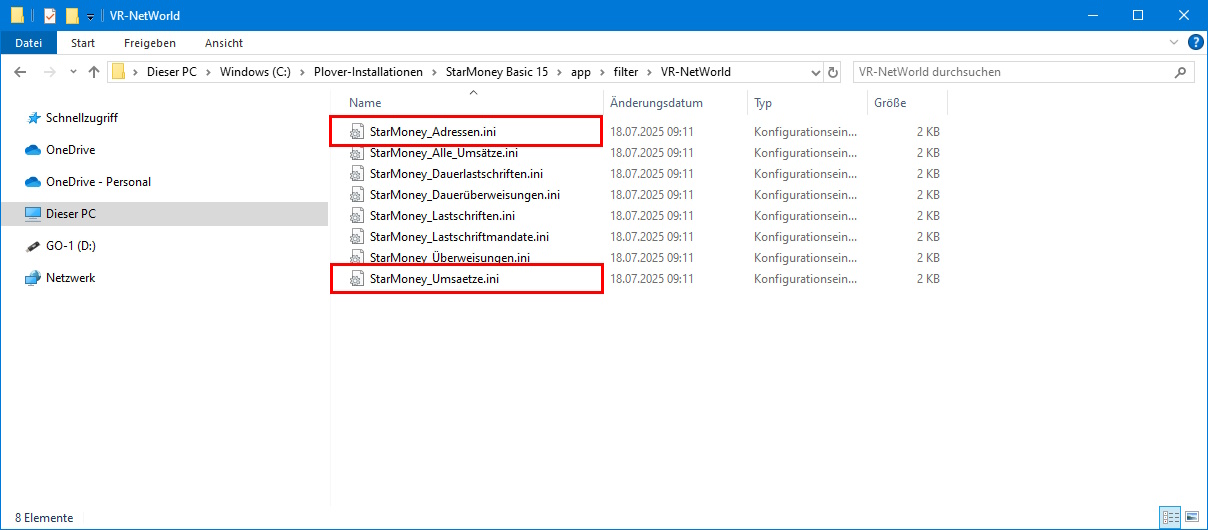Screen dimensions: 1208x530
Task: Open the Datei menu
Action: click(x=29, y=43)
